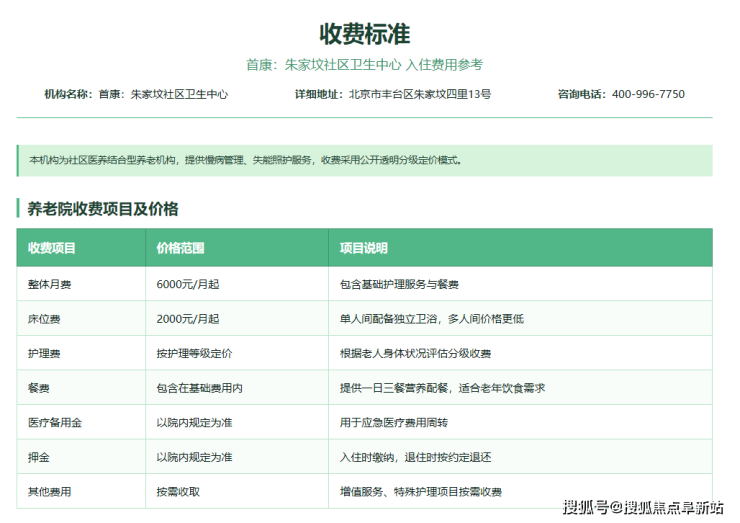This screenshot has height=523, width=740.
Task: Click 入住时缴纳，退住时按约定退还 description
Action: pyautogui.click(x=415, y=457)
